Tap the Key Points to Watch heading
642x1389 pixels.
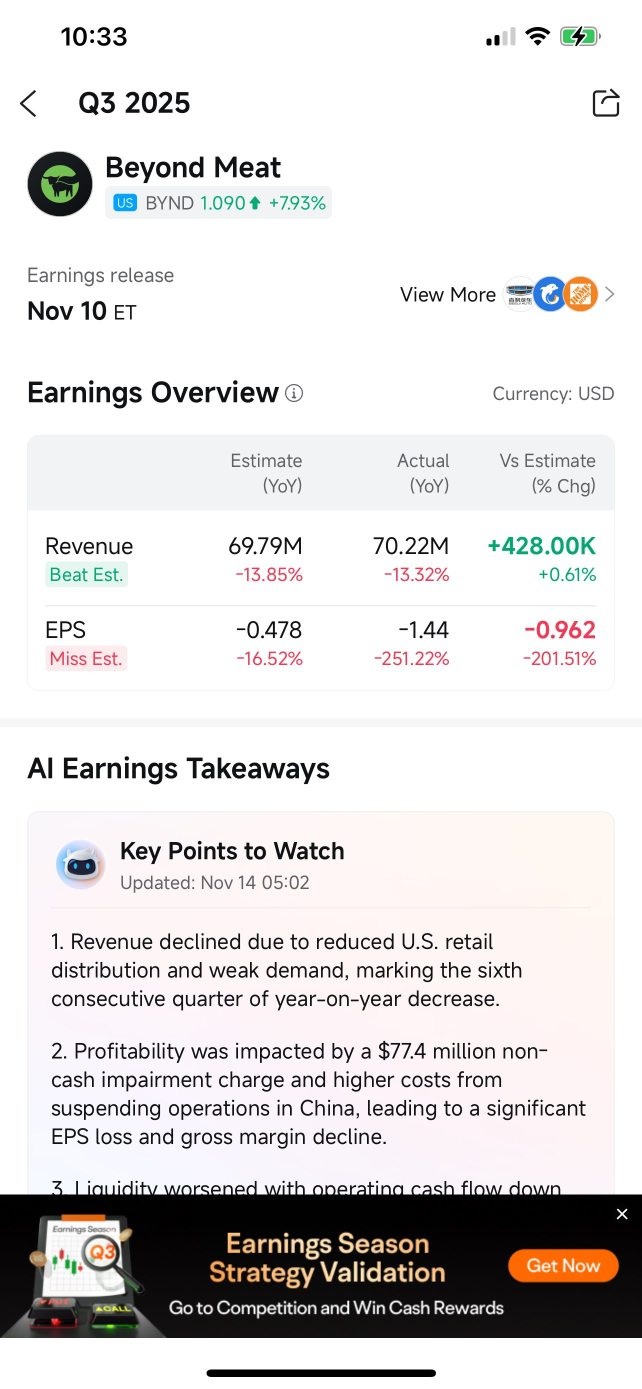(232, 851)
